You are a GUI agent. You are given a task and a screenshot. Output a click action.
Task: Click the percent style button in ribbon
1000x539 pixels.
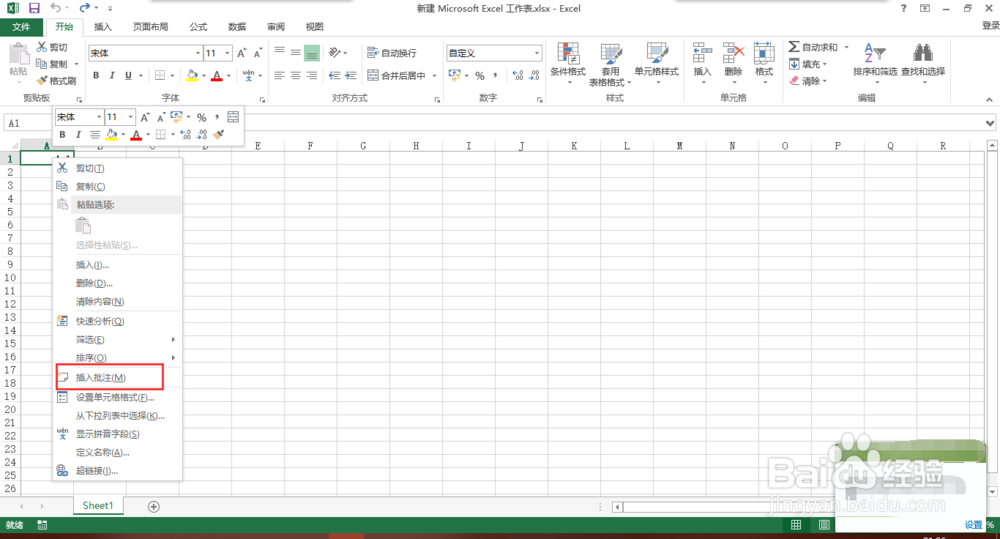tap(480, 75)
